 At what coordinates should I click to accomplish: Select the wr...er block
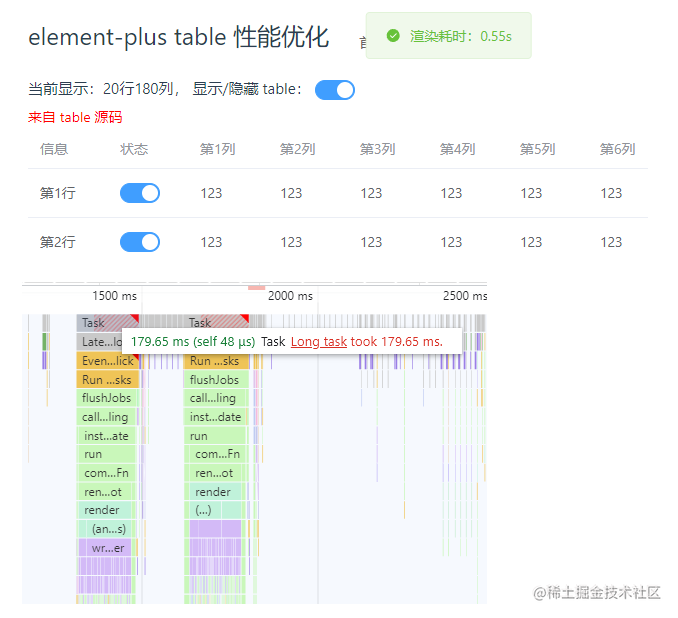108,548
